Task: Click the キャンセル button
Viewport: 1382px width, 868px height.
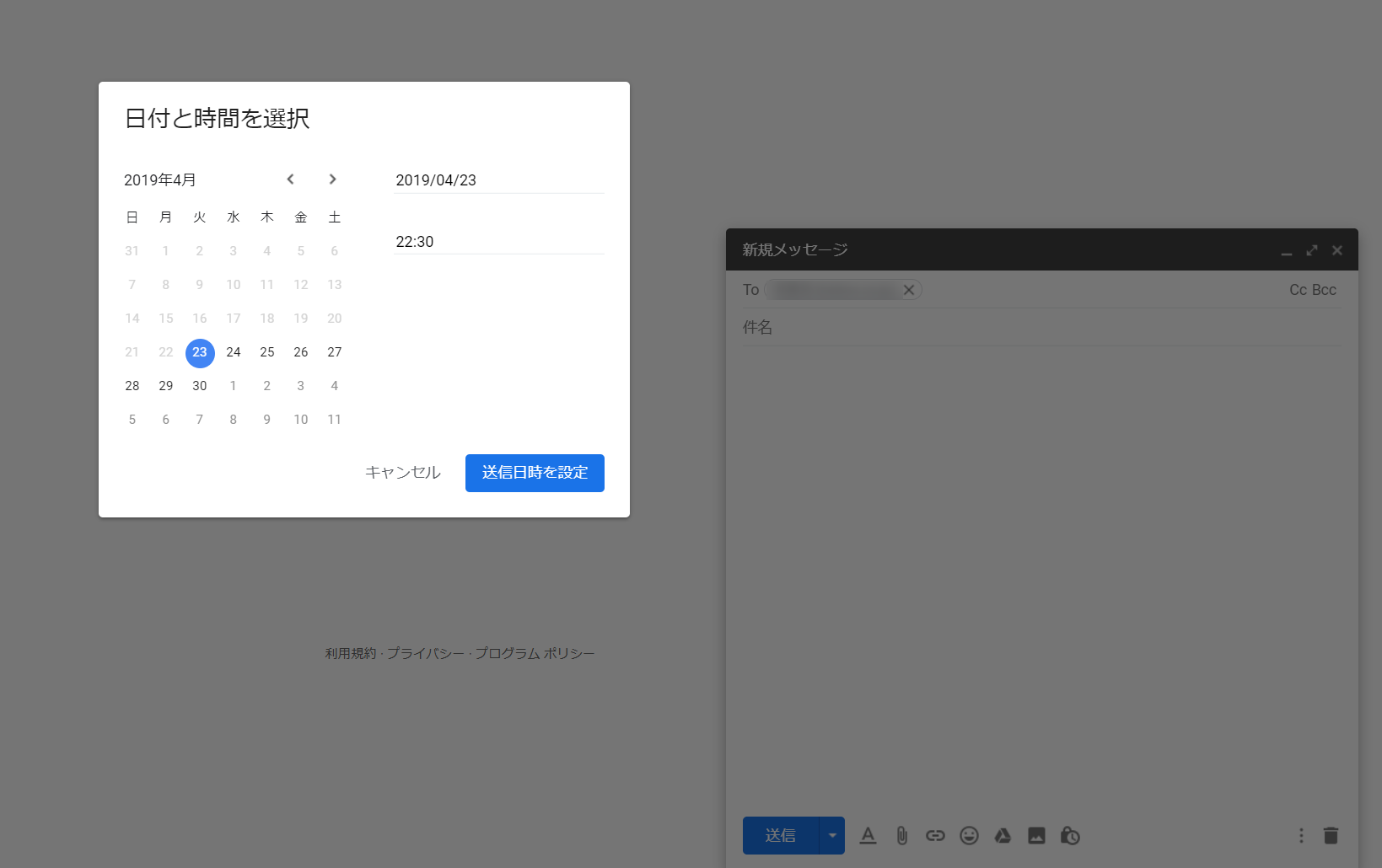Action: click(402, 473)
